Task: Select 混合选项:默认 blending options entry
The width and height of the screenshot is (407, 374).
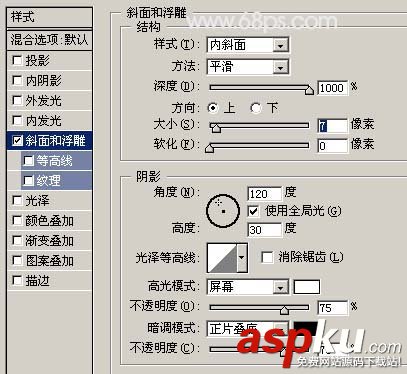Action: (x=49, y=40)
